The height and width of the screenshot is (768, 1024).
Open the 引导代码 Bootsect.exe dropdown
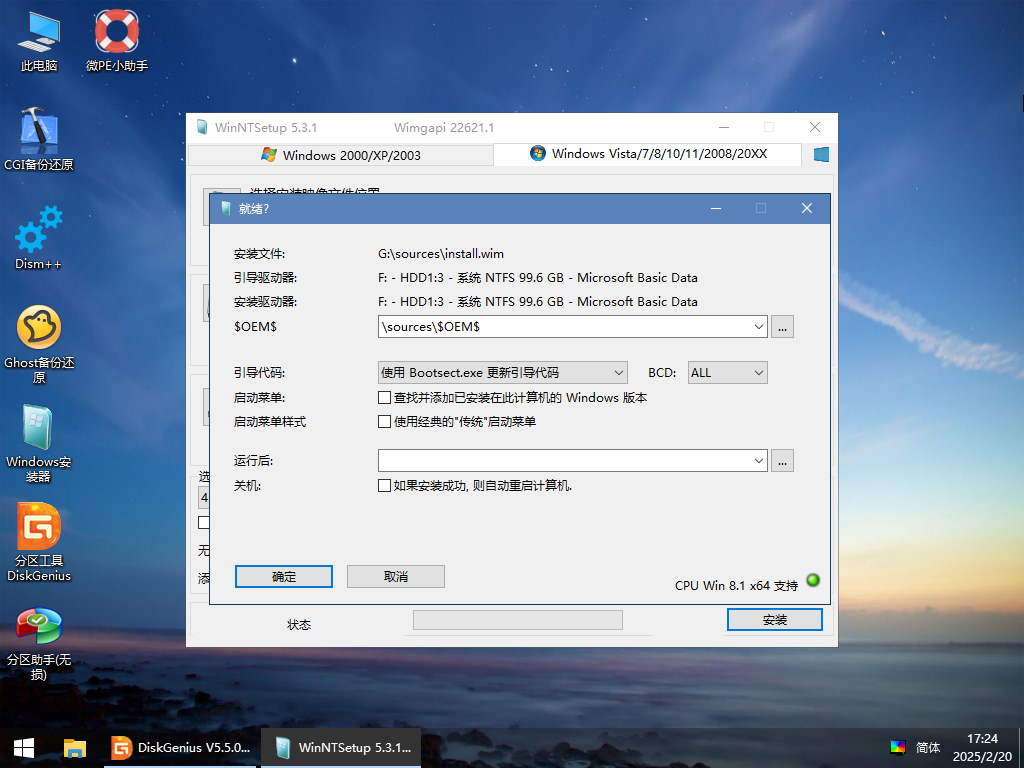coord(503,373)
